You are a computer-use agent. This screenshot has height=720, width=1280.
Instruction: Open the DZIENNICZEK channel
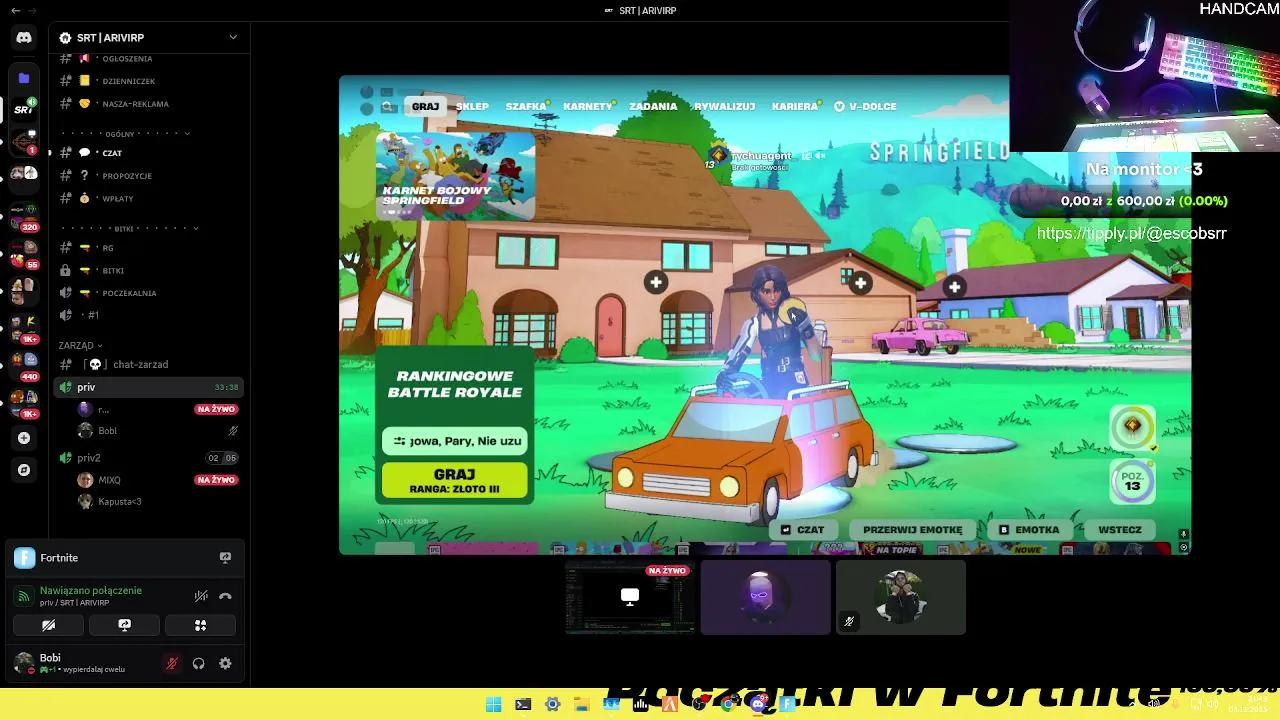(x=150, y=81)
